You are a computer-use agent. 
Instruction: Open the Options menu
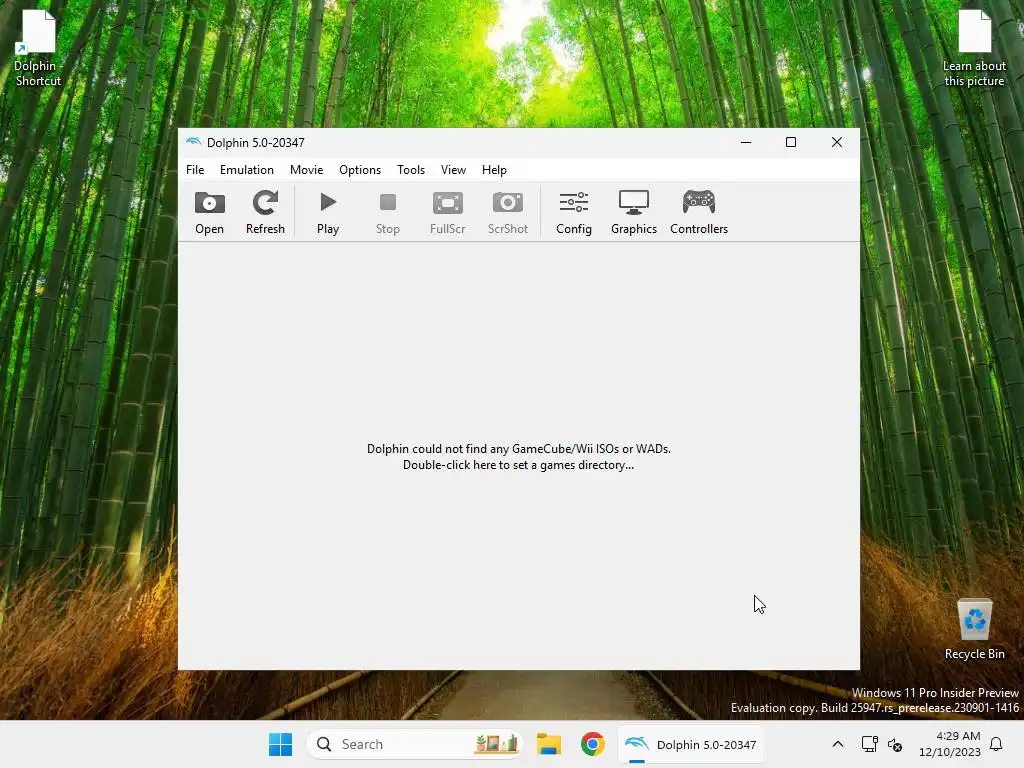point(360,170)
